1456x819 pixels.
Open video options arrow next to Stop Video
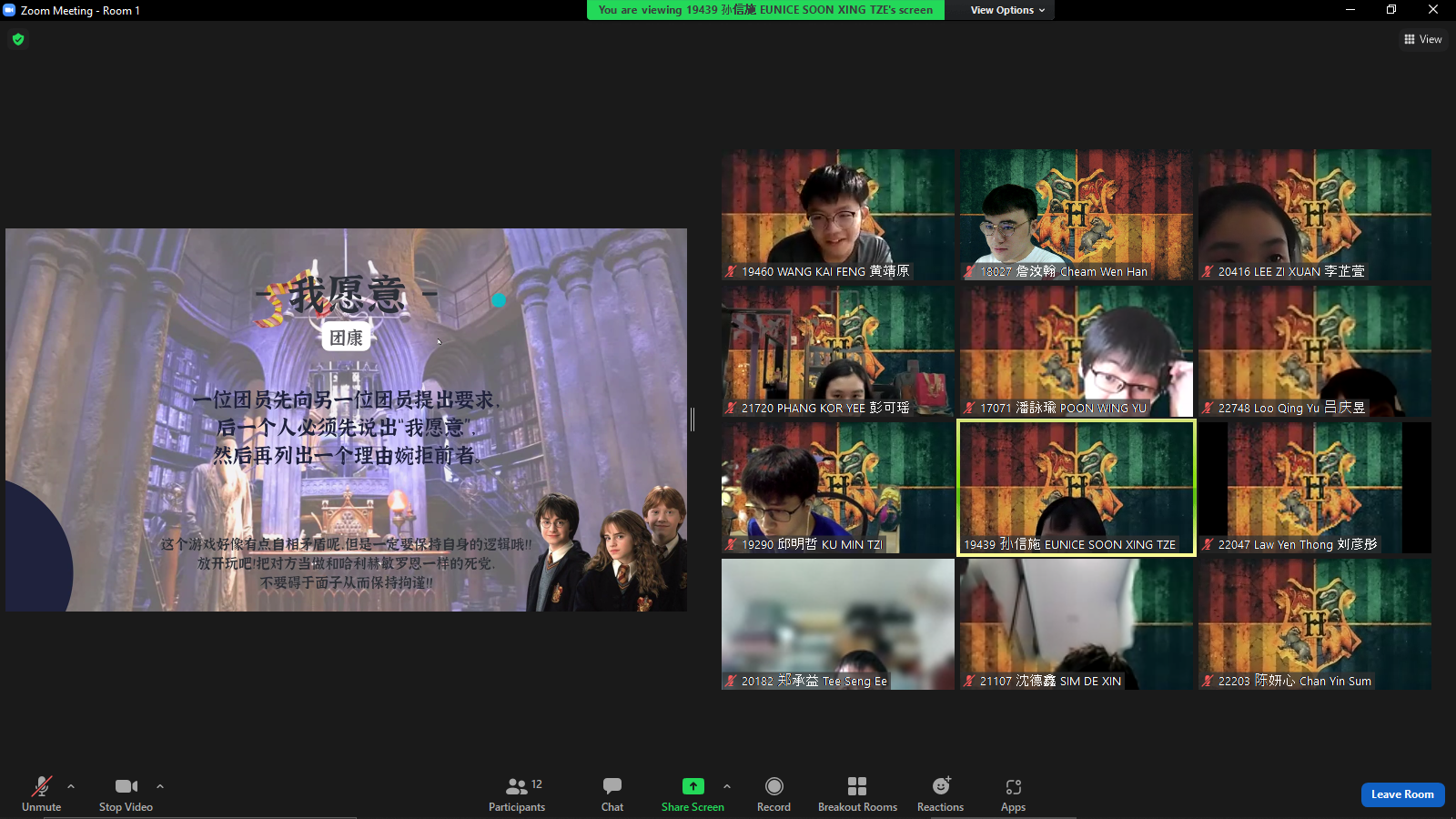(160, 786)
